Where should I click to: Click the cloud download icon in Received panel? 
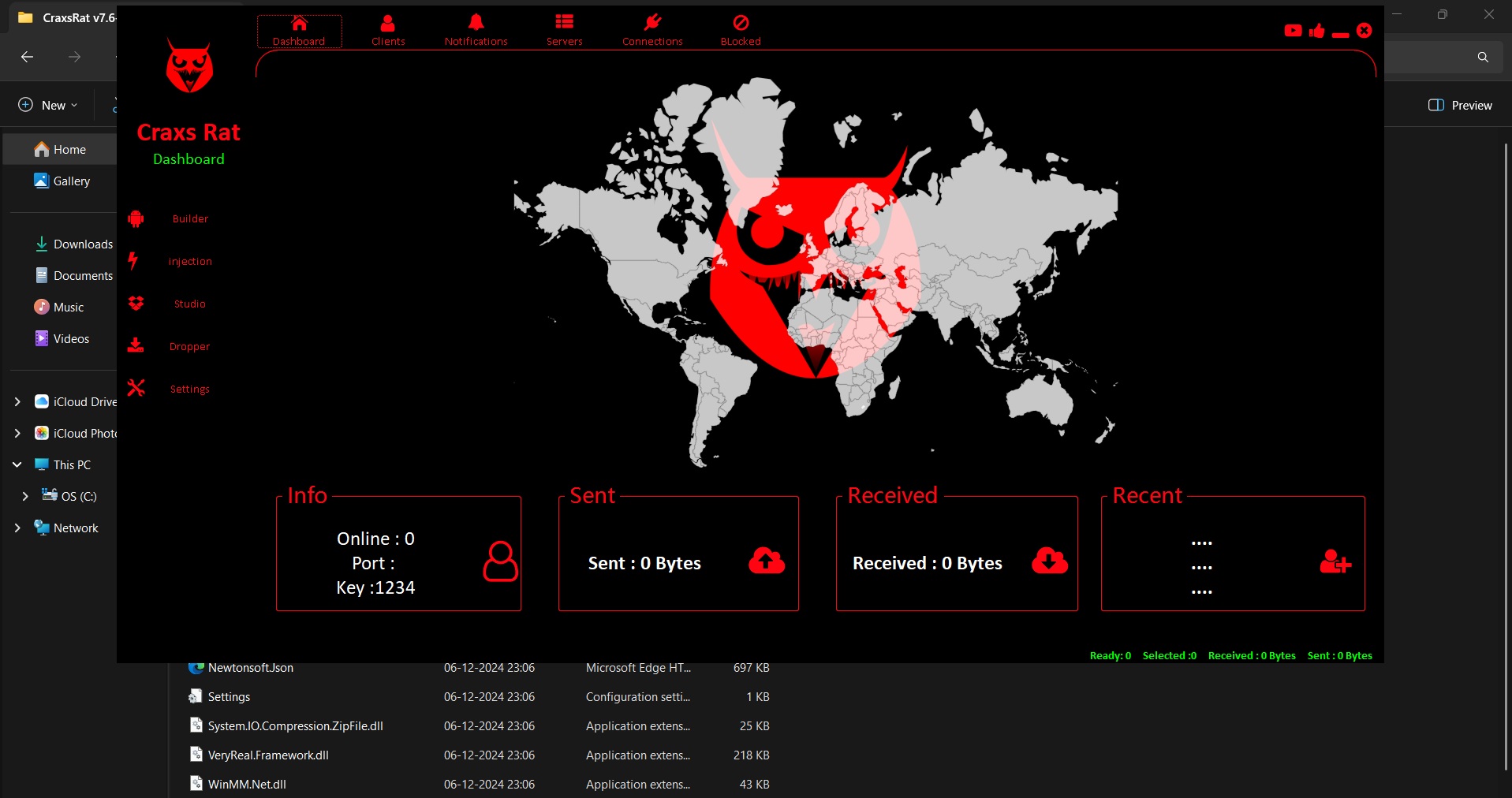tap(1050, 561)
